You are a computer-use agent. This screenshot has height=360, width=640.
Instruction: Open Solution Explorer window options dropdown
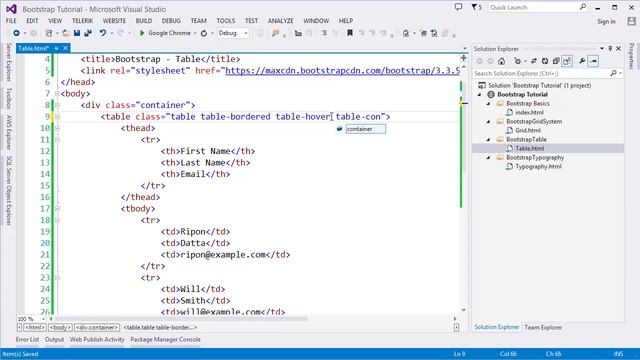[602, 49]
